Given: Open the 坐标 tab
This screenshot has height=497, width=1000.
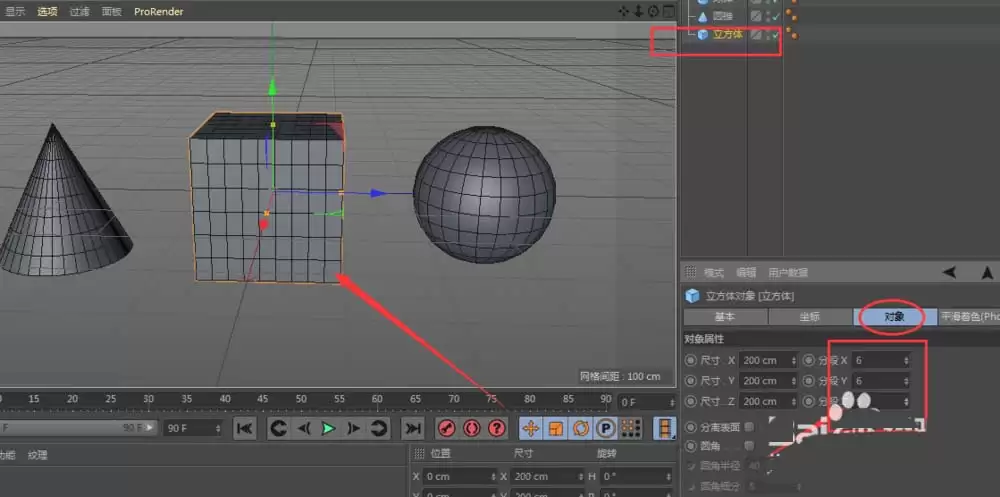Looking at the screenshot, I should tap(809, 316).
